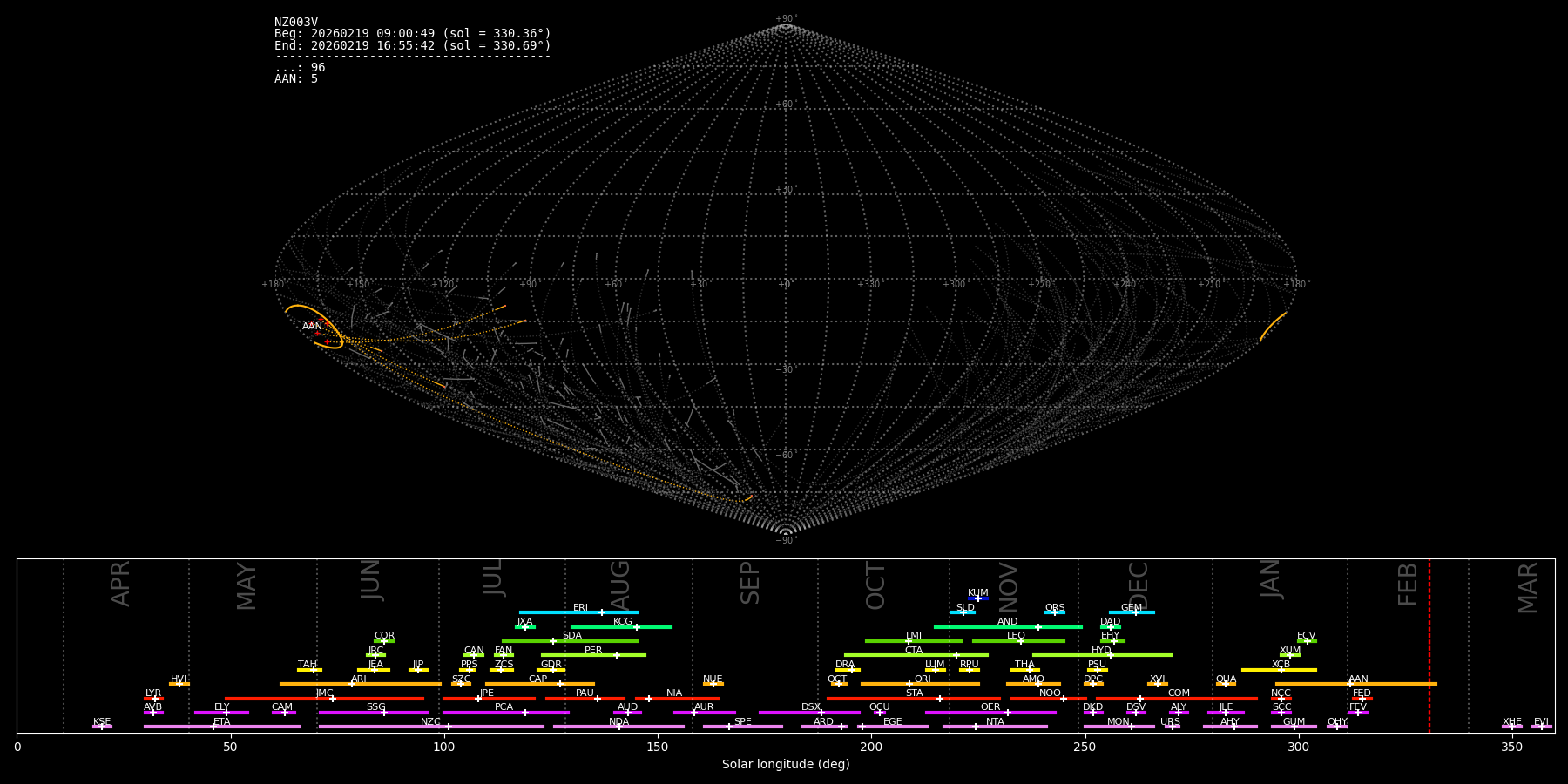Viewport: 1568px width, 784px height.
Task: Click the AUG month label
Action: [620, 585]
